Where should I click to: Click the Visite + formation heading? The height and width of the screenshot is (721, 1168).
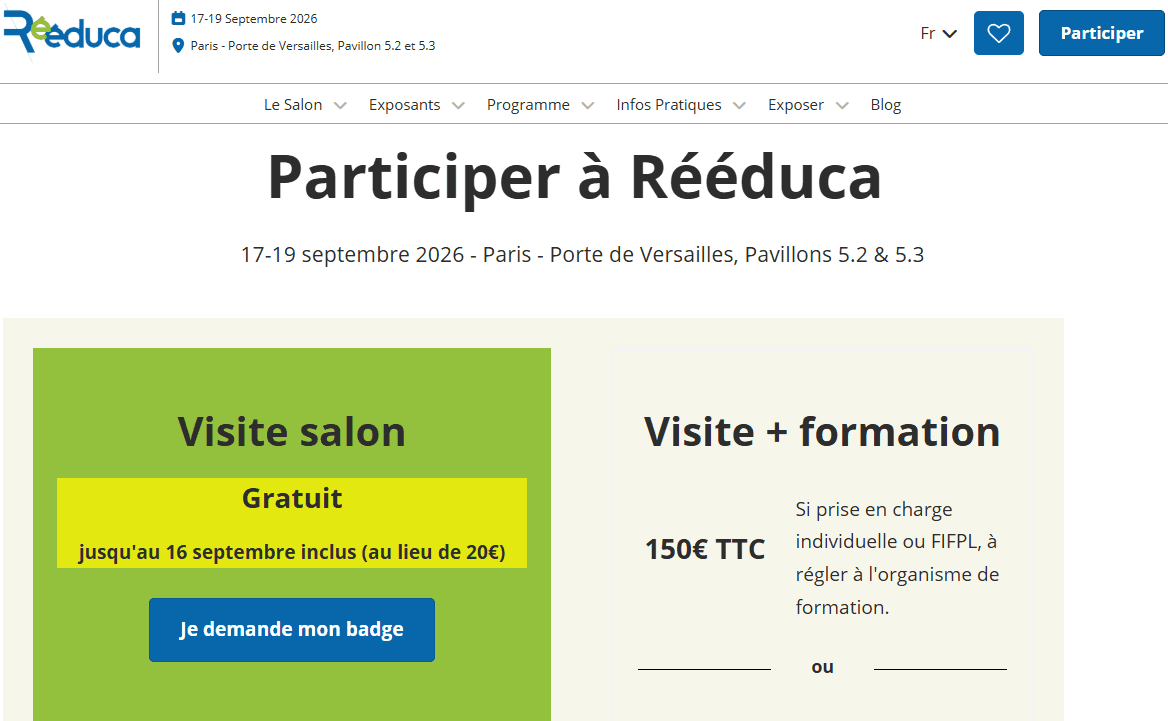click(x=822, y=431)
